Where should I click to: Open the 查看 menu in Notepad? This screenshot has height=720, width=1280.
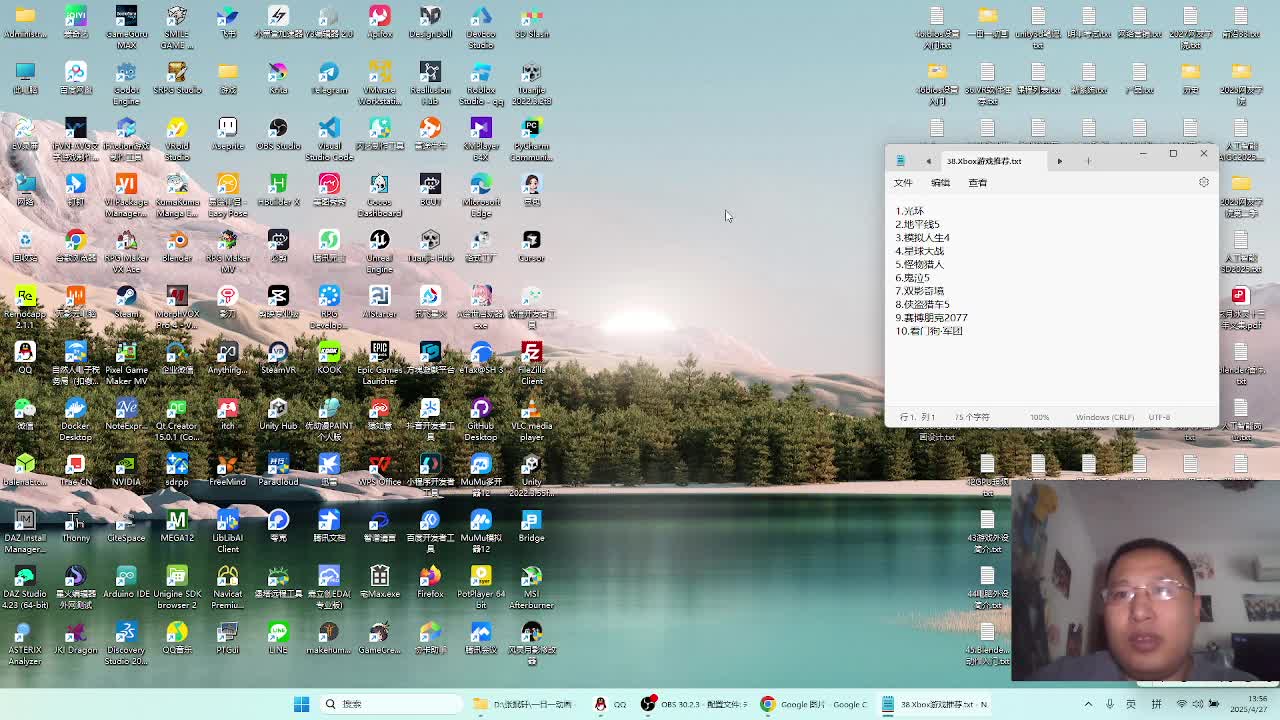[x=977, y=183]
